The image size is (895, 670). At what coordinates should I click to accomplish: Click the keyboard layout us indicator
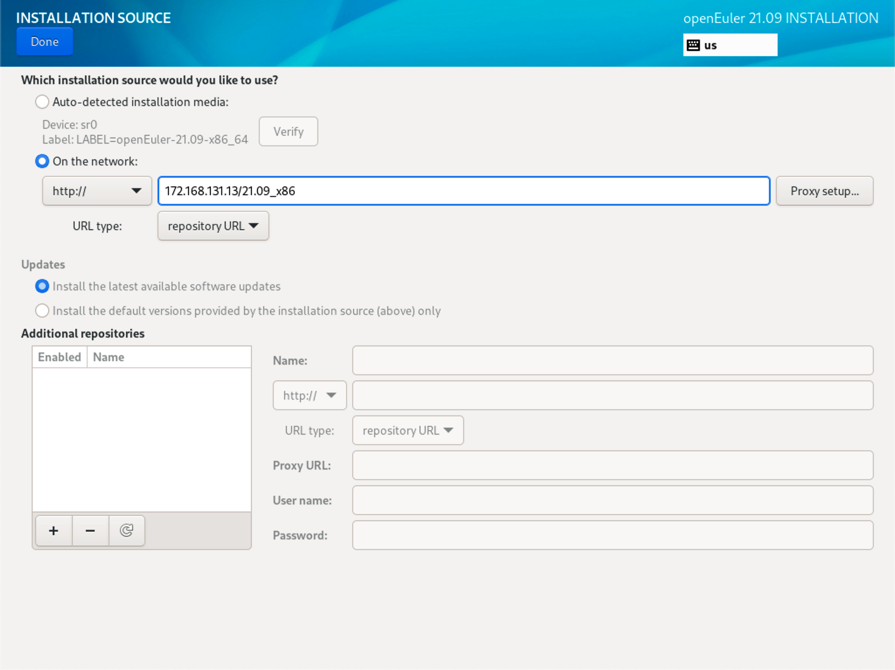pos(730,45)
